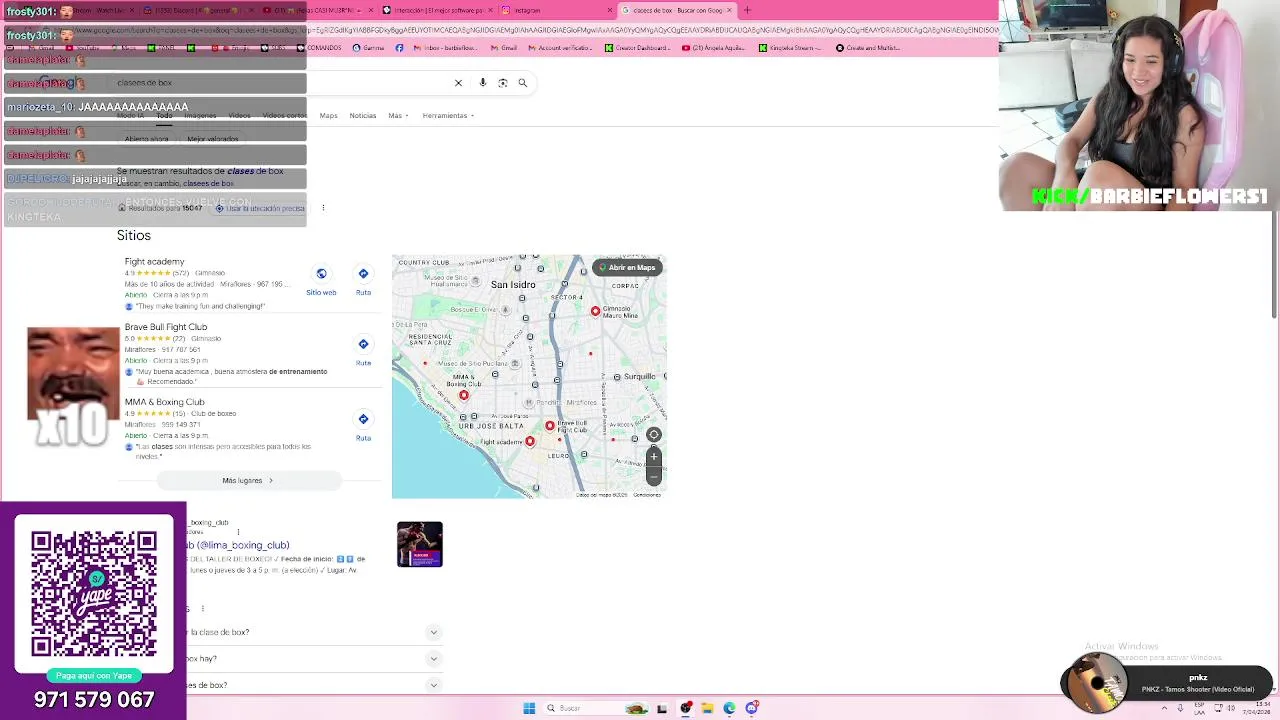The image size is (1280, 720).
Task: Click the Fight Academy map pin
Action: click(530, 441)
